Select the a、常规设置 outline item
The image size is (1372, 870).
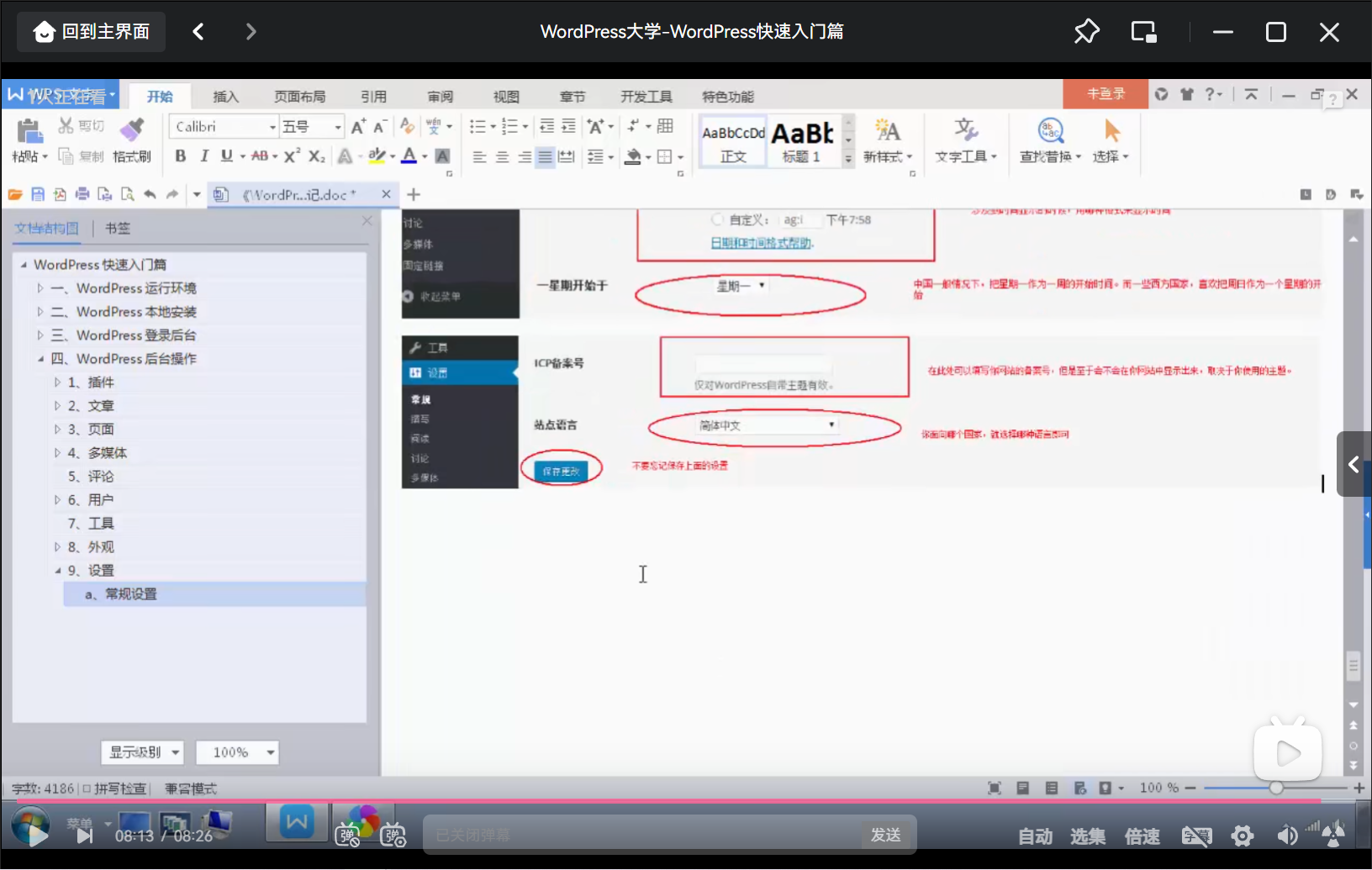(215, 594)
